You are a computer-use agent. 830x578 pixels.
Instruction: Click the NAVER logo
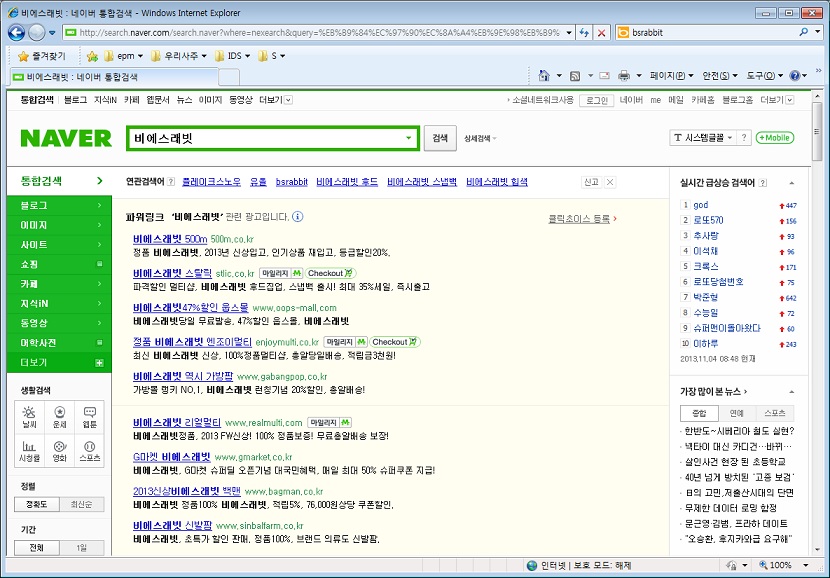[x=66, y=138]
